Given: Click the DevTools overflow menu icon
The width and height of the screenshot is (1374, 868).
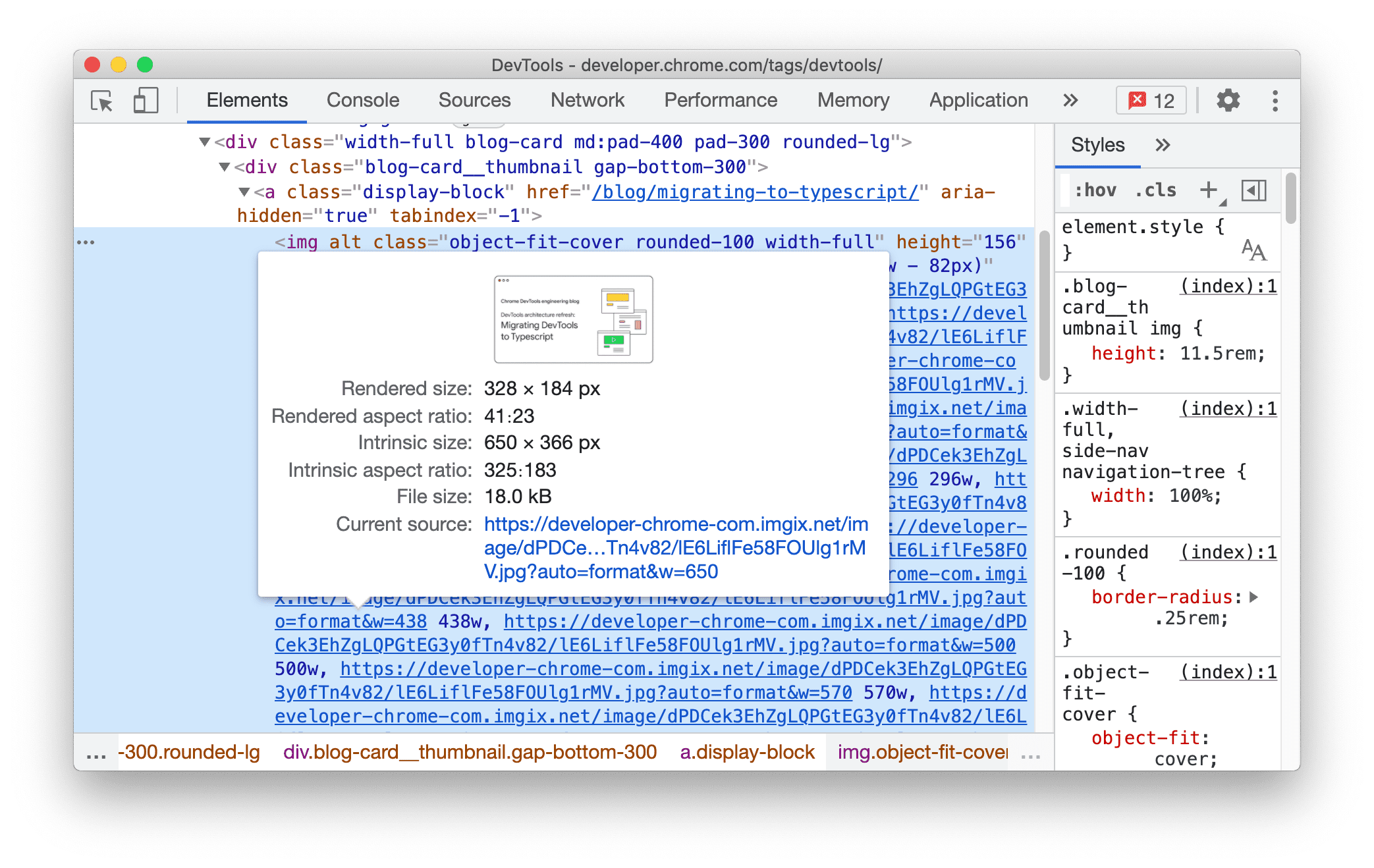Looking at the screenshot, I should [x=1275, y=100].
